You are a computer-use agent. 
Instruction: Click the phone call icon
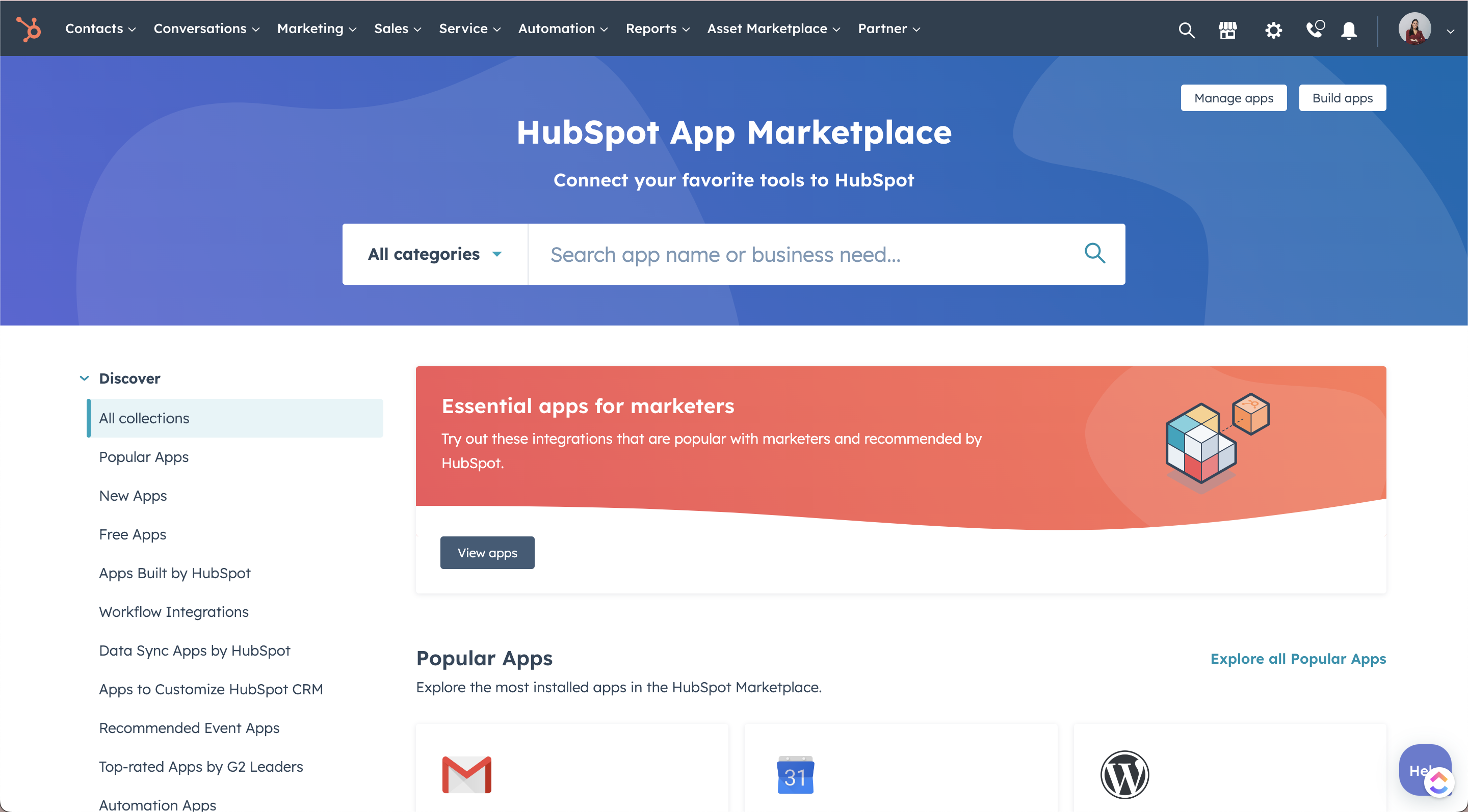click(1314, 28)
